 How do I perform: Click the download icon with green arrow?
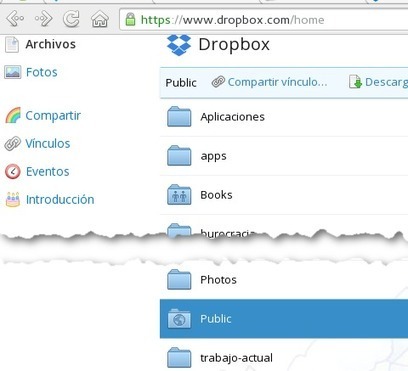(355, 82)
